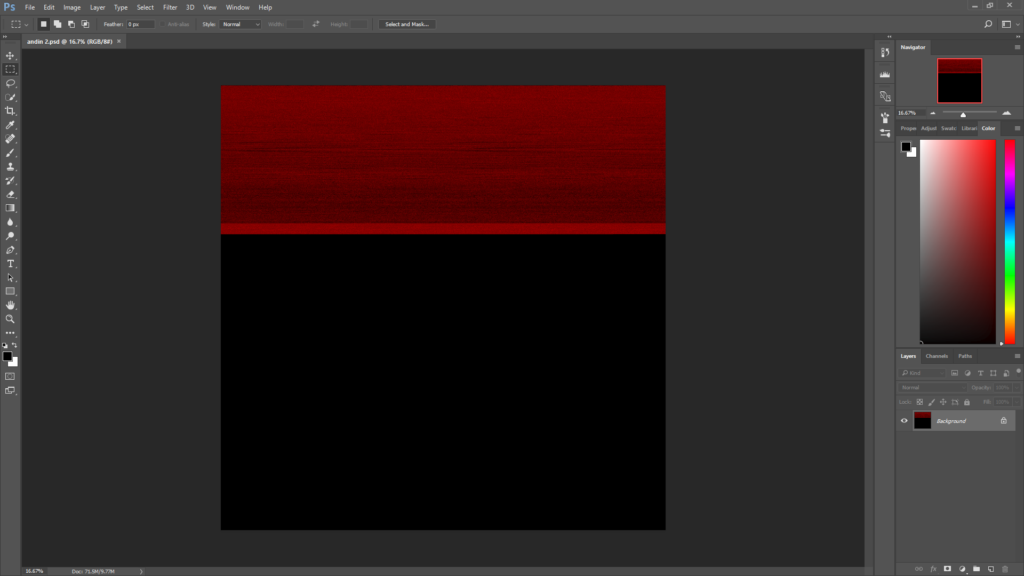The width and height of the screenshot is (1024, 576).
Task: Open the History panel icon
Action: 885,52
